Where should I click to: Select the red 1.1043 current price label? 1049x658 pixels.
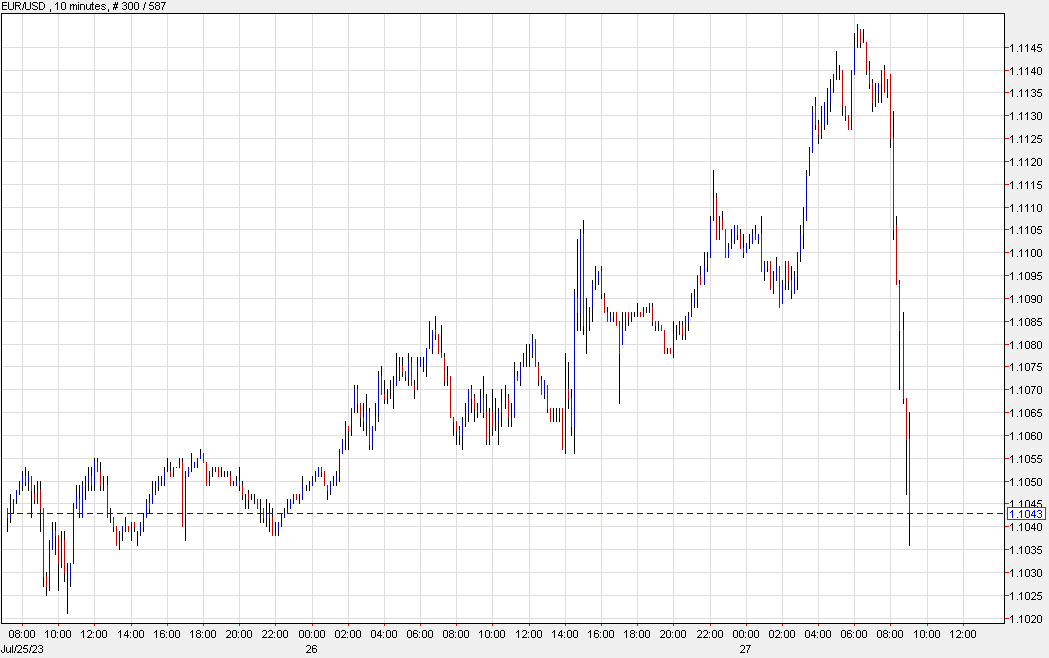1026,514
